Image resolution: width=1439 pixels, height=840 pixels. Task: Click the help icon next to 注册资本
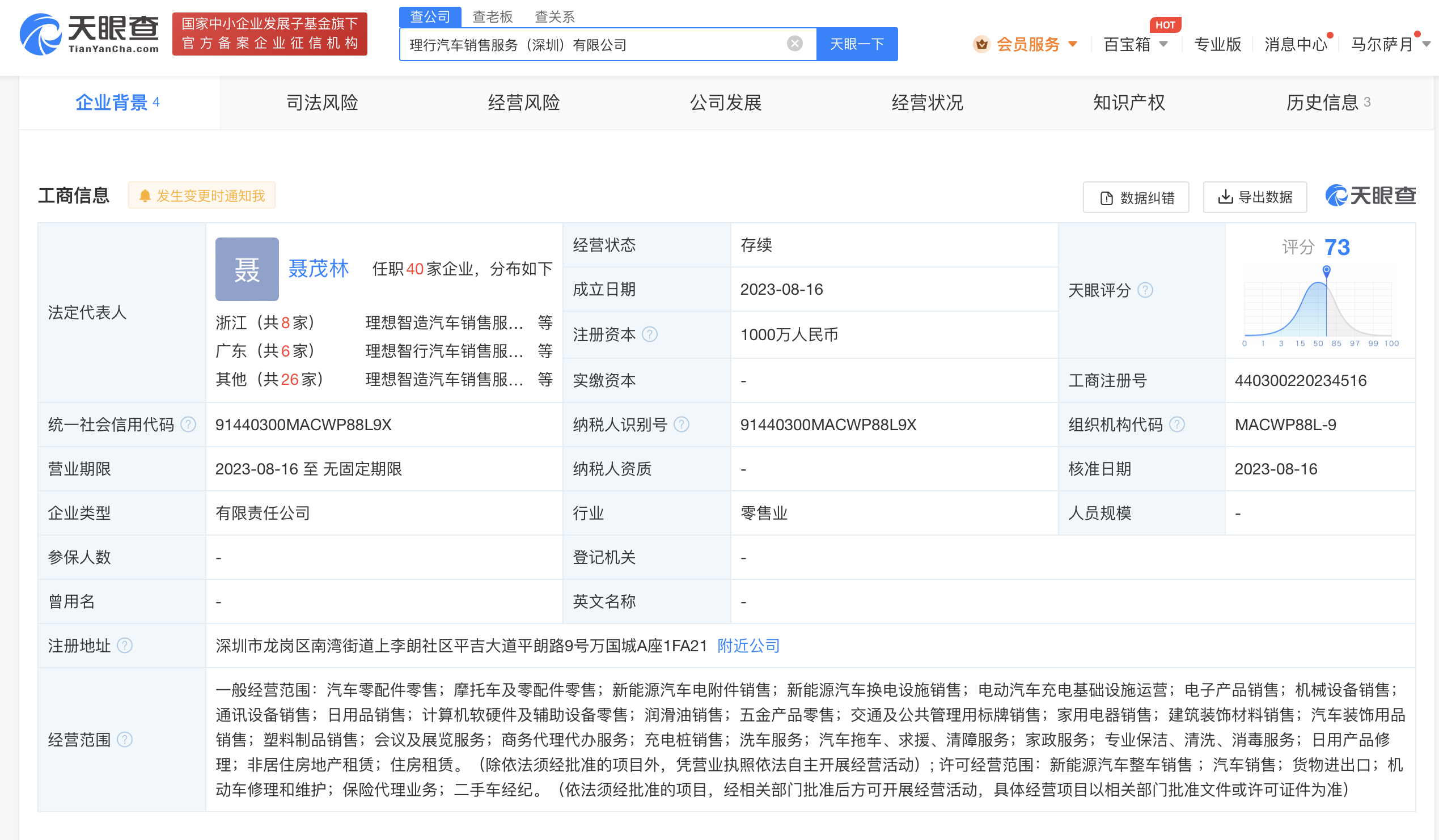click(650, 334)
